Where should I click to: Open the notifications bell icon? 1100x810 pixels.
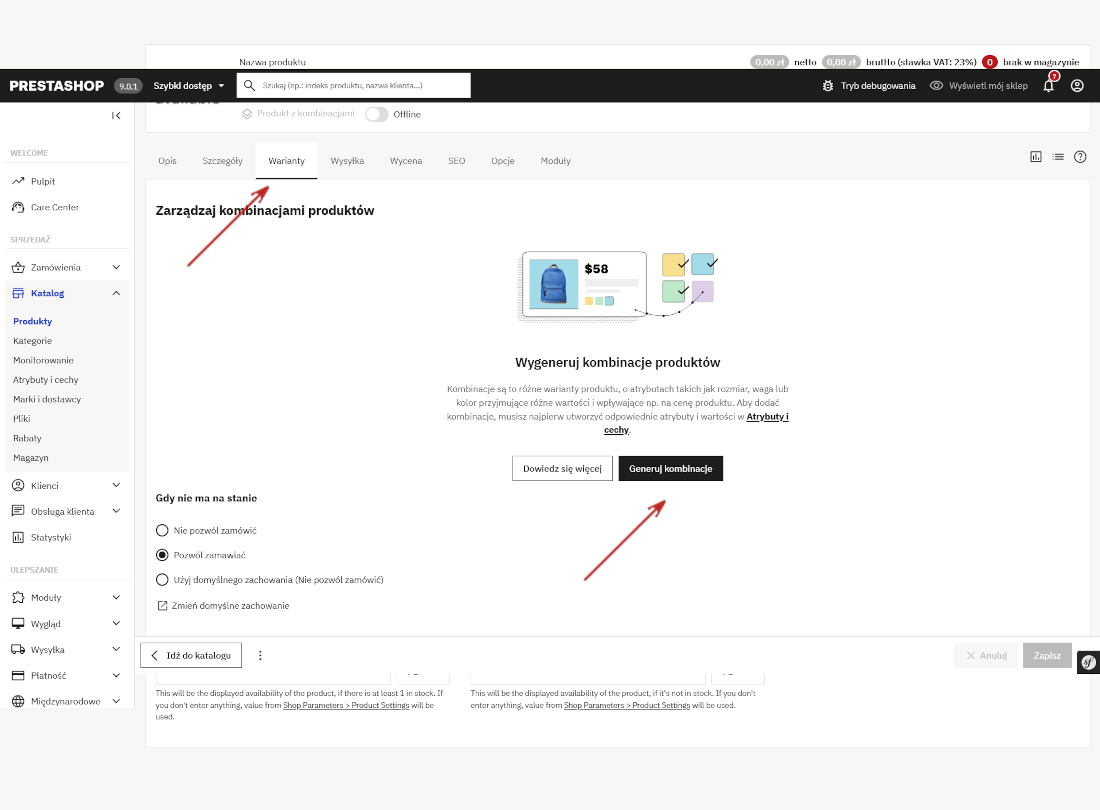[1048, 86]
